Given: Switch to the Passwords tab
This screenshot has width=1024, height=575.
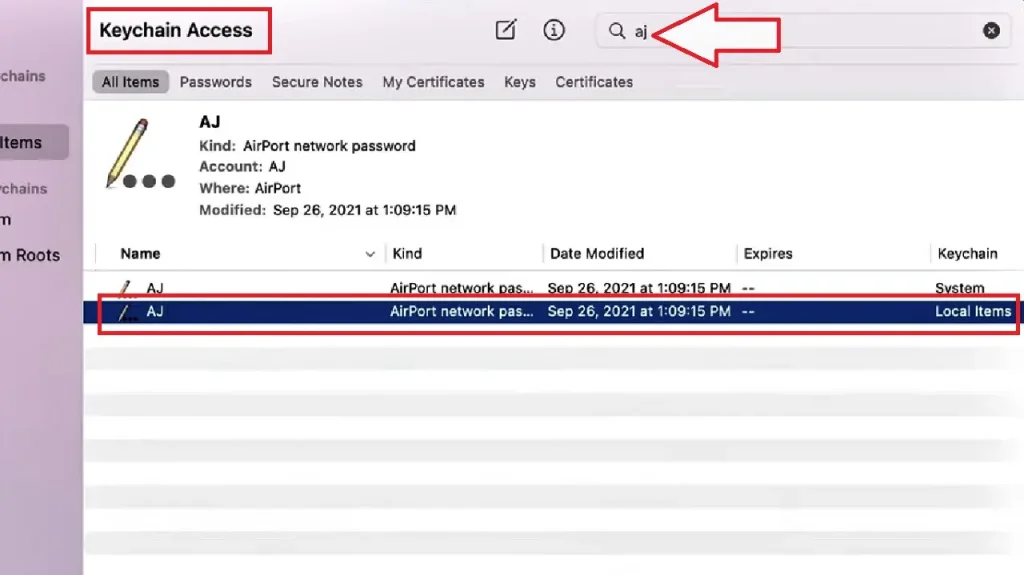Looking at the screenshot, I should (216, 82).
